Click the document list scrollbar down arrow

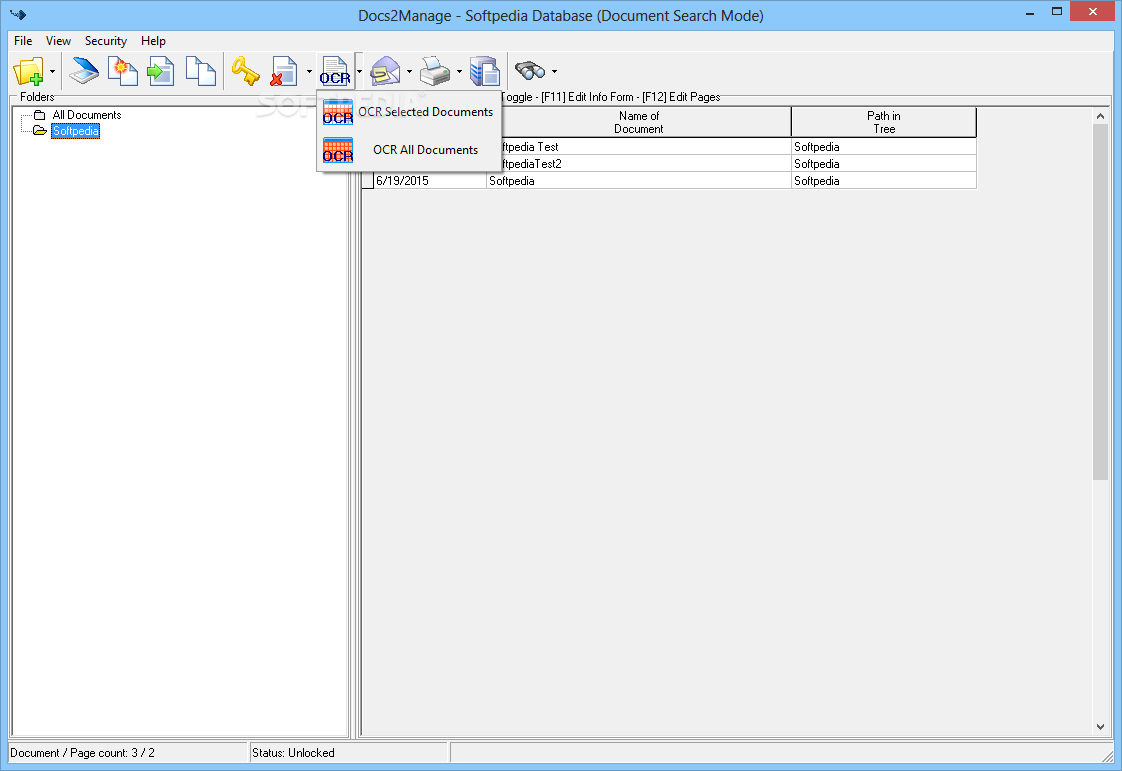[1101, 727]
